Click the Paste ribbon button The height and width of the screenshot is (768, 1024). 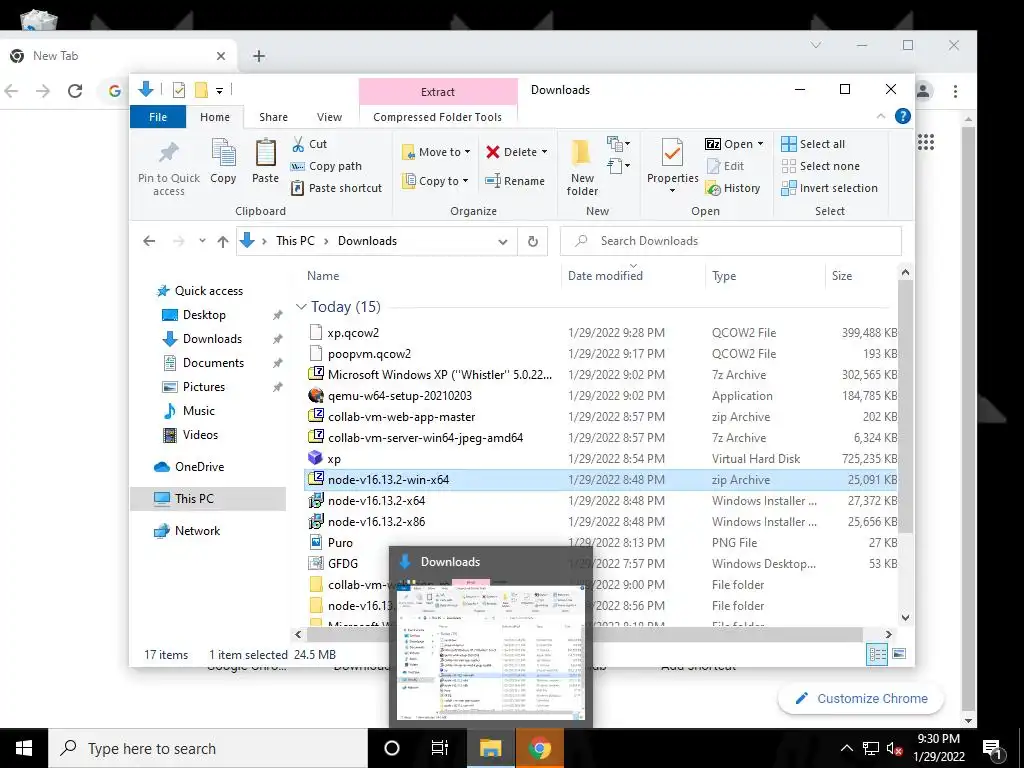[x=265, y=161]
